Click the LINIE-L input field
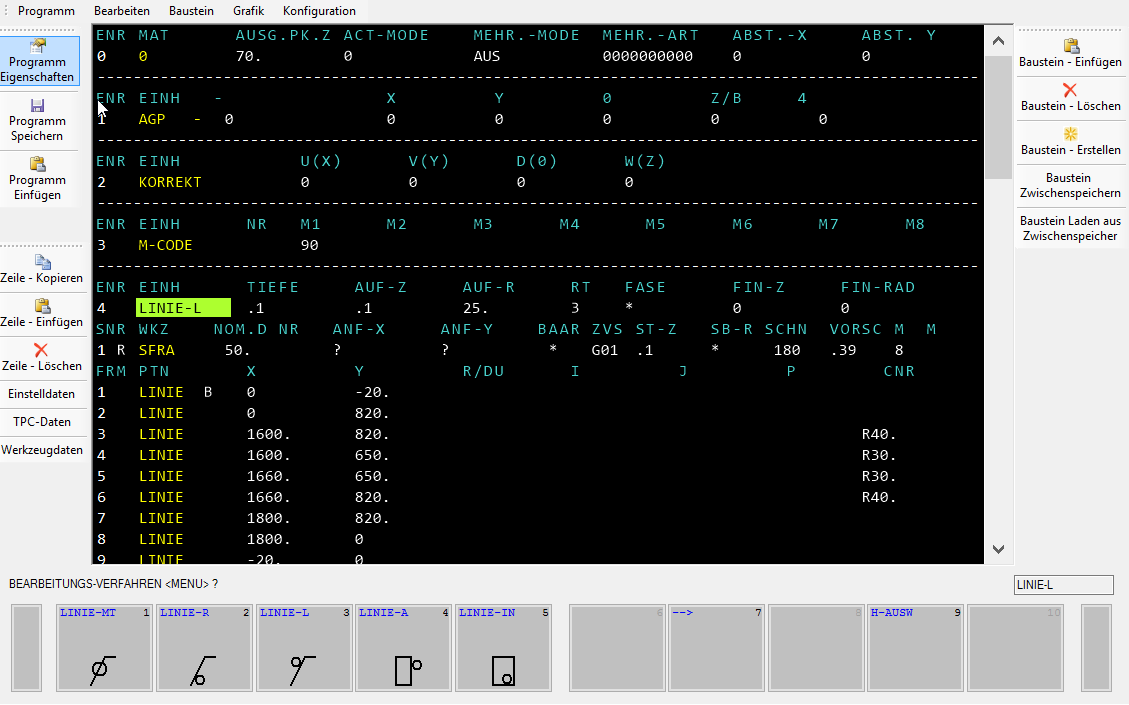 (x=1063, y=585)
